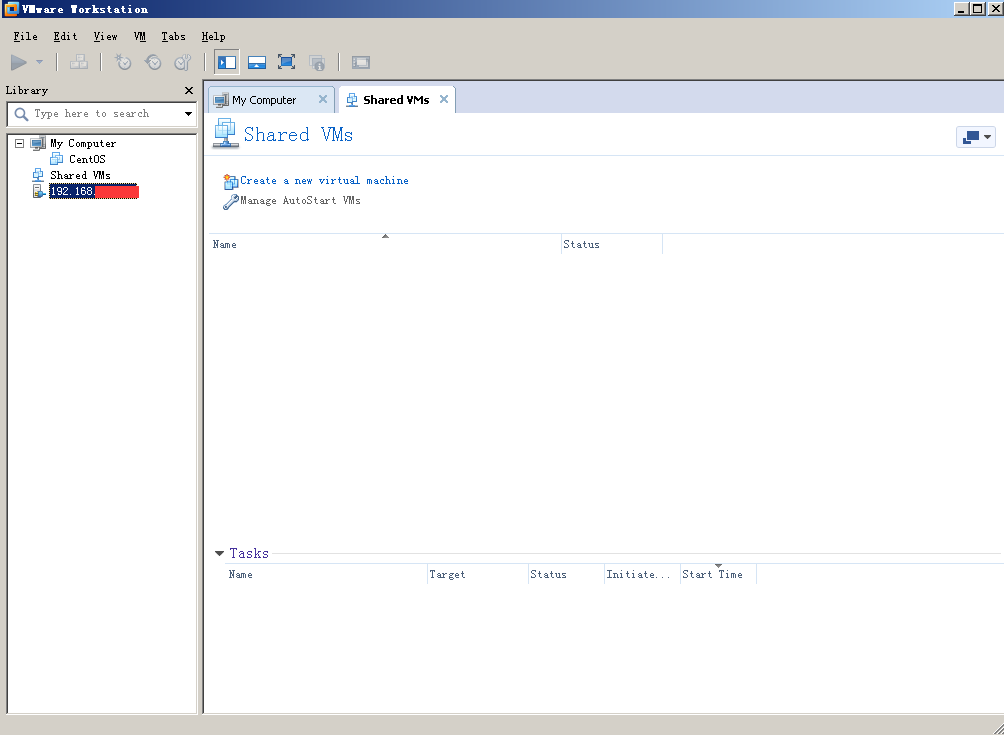
Task: Open the VM menu
Action: [x=140, y=36]
